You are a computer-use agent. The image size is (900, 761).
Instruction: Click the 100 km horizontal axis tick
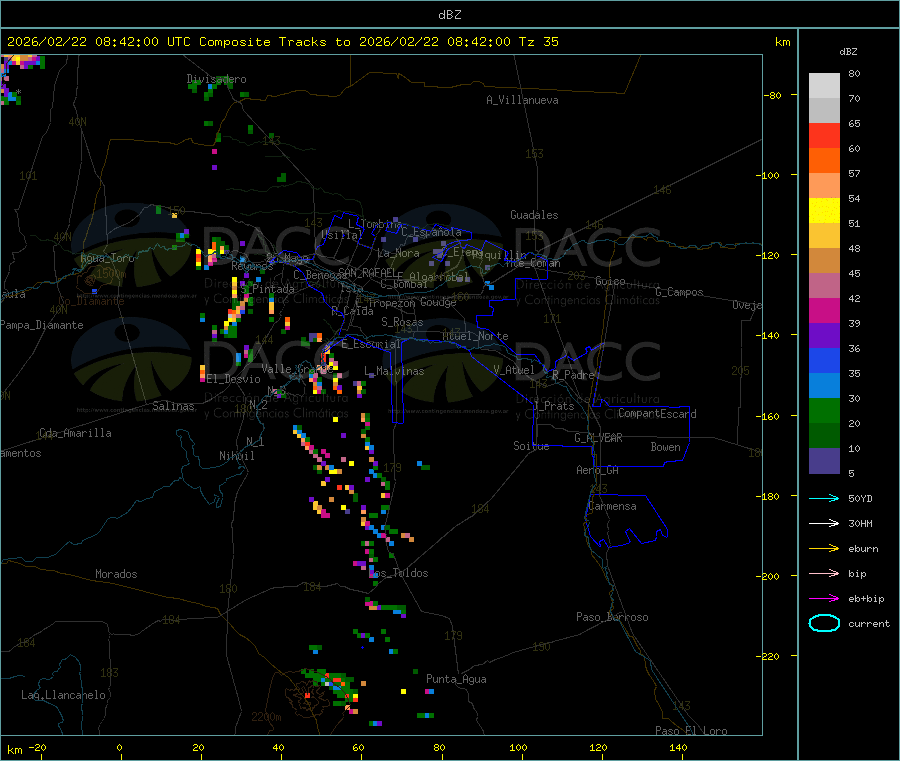point(518,747)
